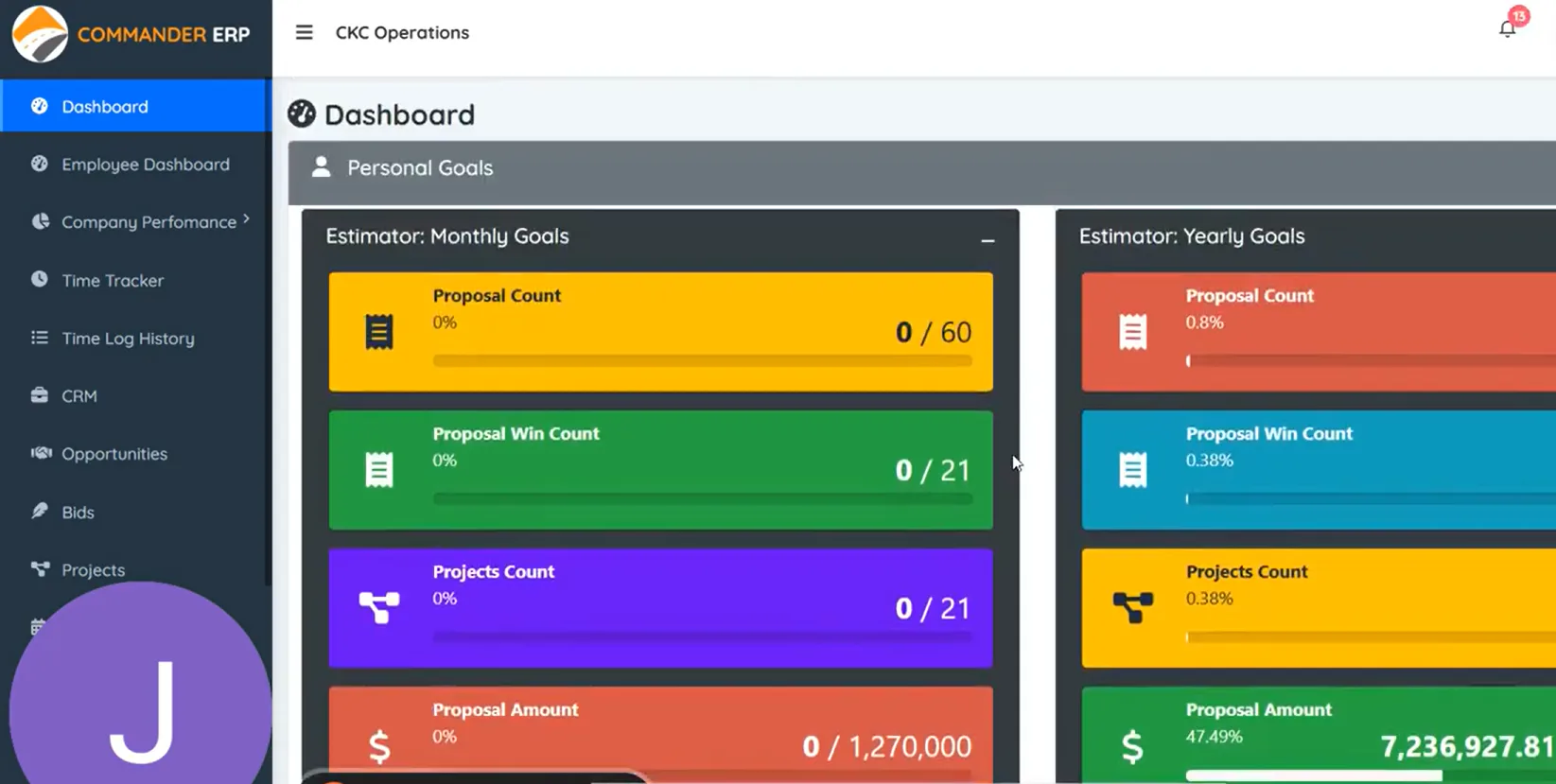Click the monthly Projects Count diagram icon

(x=379, y=607)
